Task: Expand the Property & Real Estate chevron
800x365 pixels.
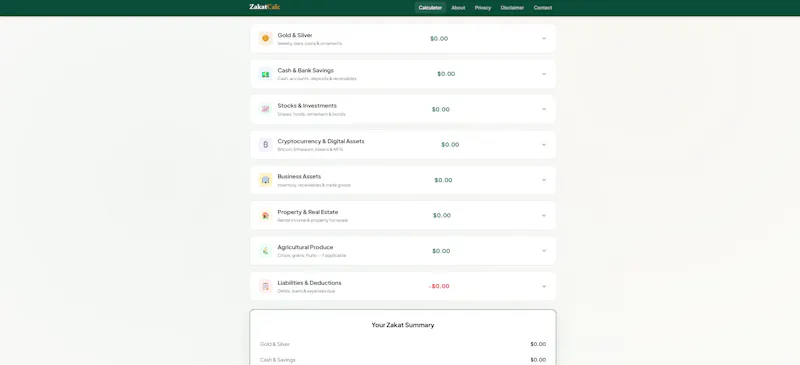Action: click(x=544, y=215)
